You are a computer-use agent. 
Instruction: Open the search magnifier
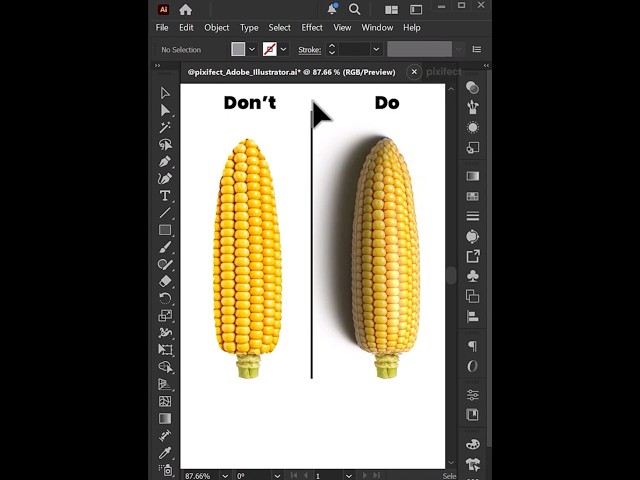354,9
